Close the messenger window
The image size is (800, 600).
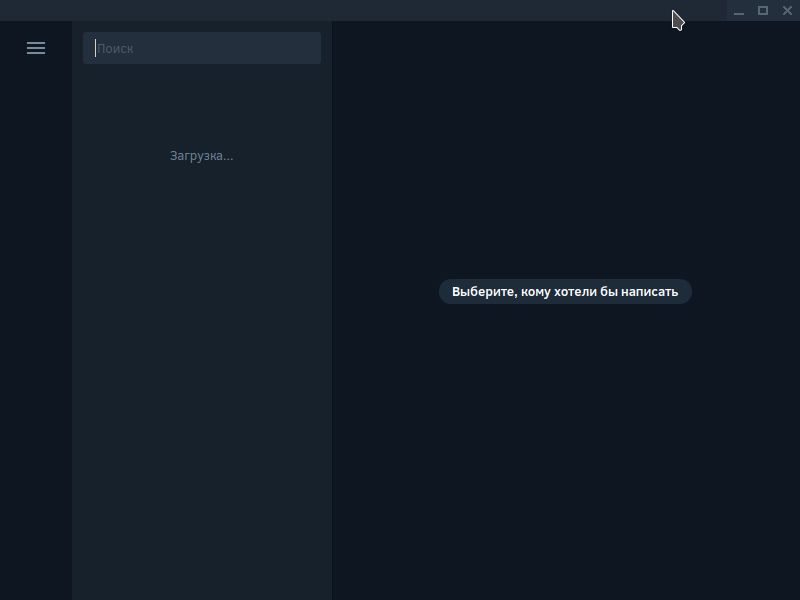[x=787, y=11]
